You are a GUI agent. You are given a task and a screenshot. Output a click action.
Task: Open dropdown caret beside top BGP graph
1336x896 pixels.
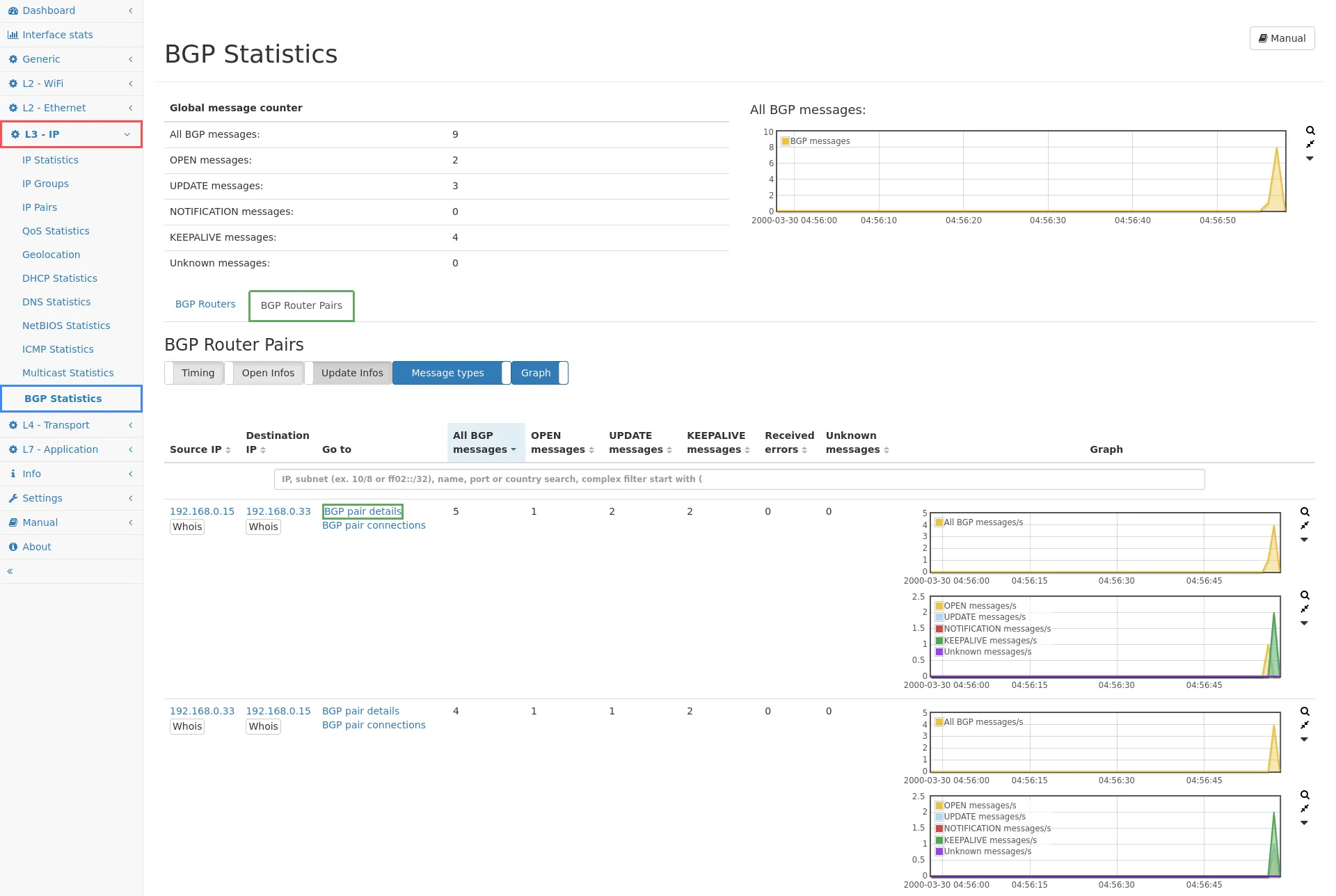[1310, 159]
